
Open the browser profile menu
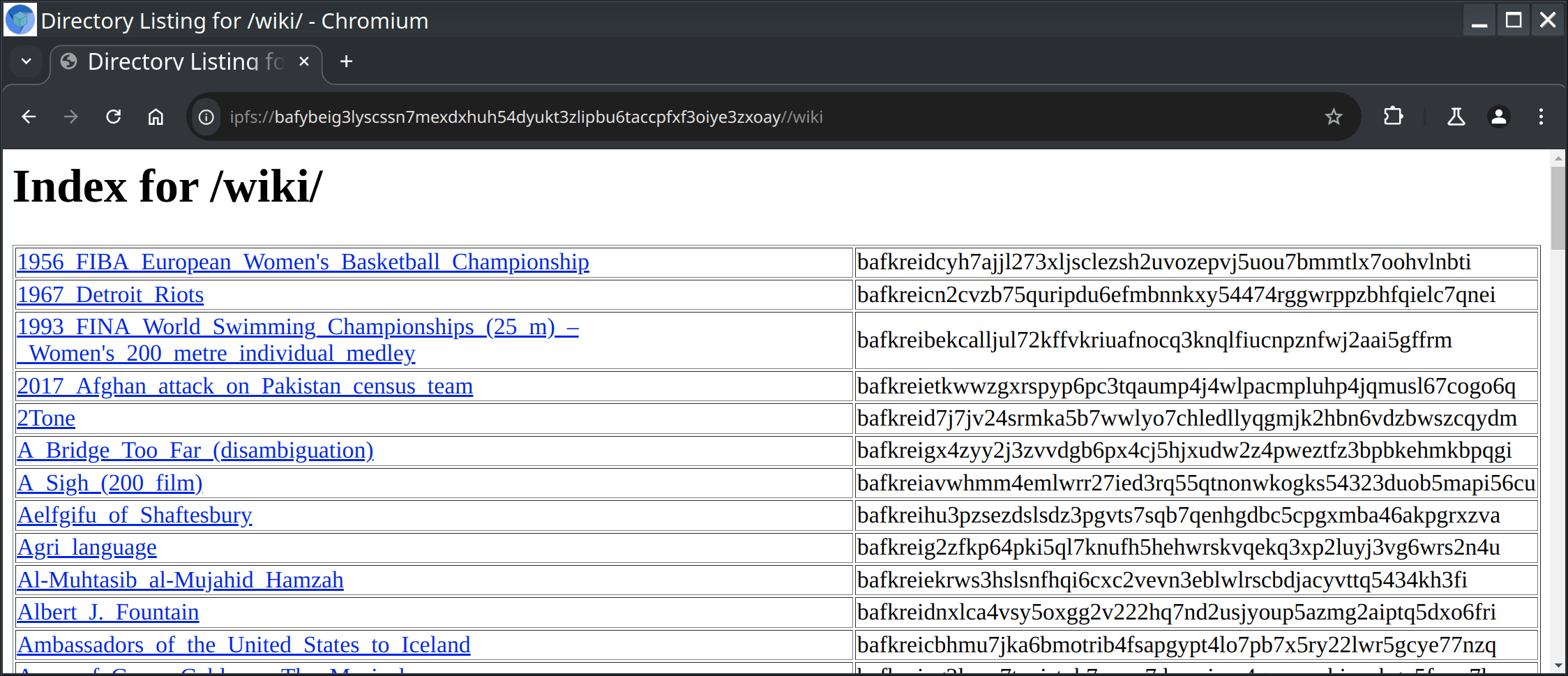[x=1498, y=117]
